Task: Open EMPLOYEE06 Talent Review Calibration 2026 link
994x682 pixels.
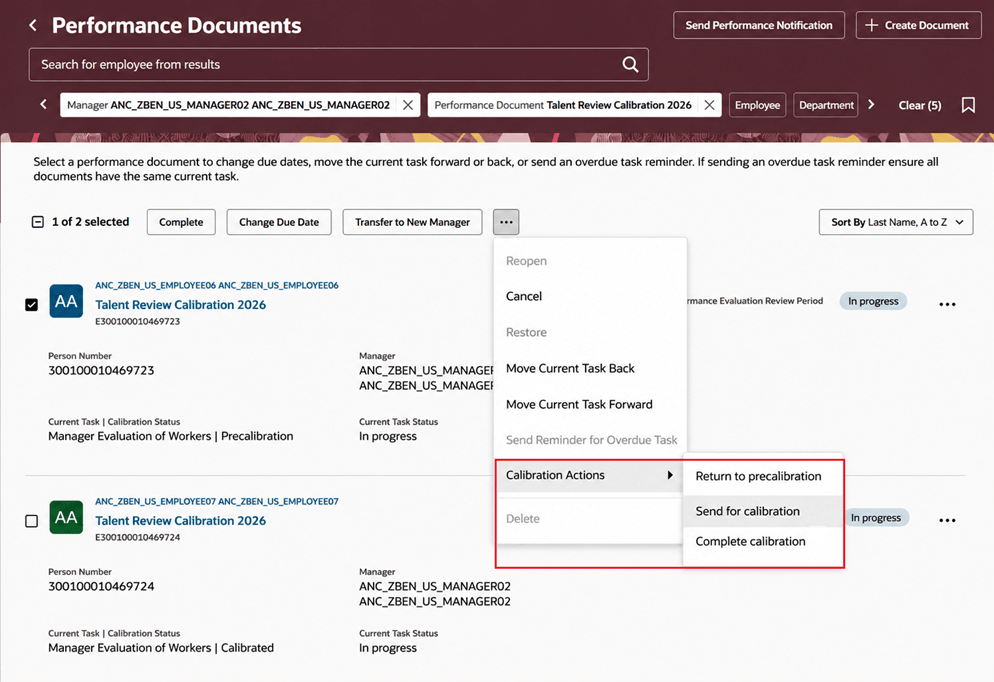Action: [x=181, y=305]
